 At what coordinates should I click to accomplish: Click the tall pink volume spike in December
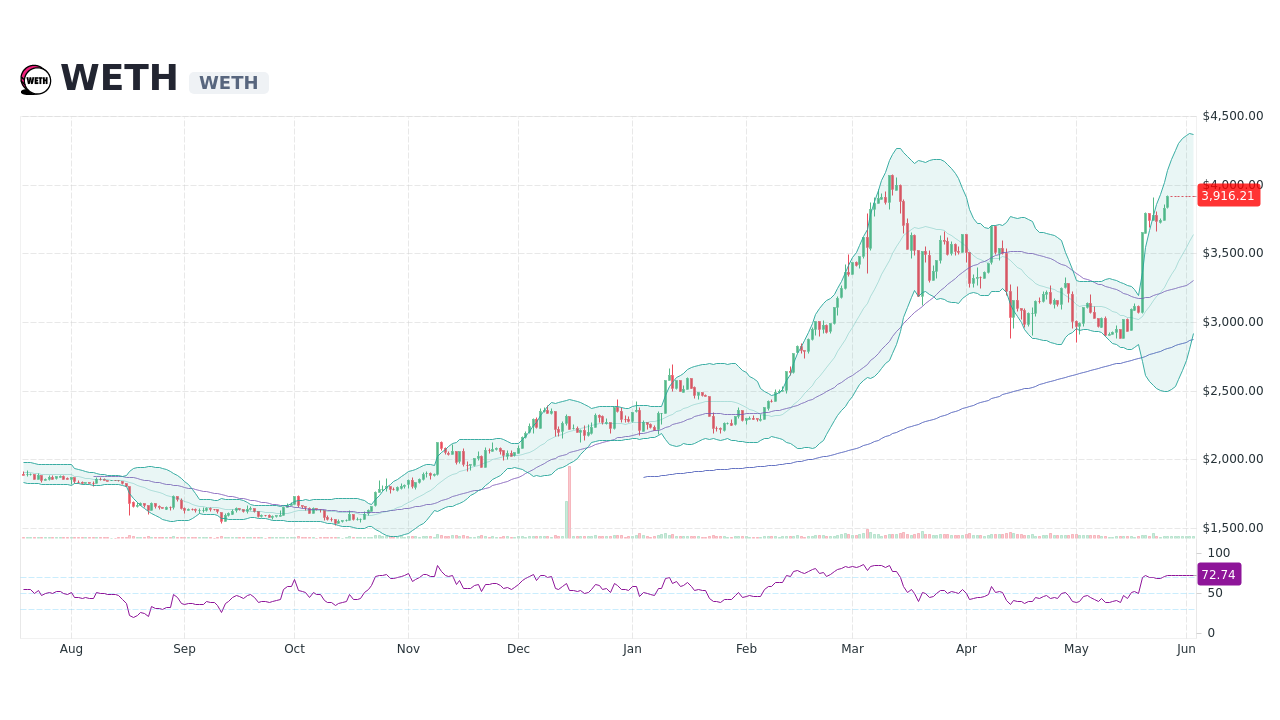569,502
